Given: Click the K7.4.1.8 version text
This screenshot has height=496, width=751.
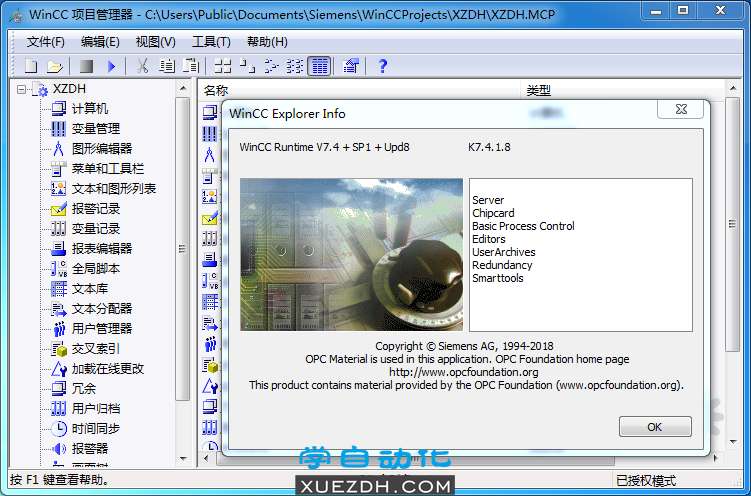Looking at the screenshot, I should [x=489, y=147].
